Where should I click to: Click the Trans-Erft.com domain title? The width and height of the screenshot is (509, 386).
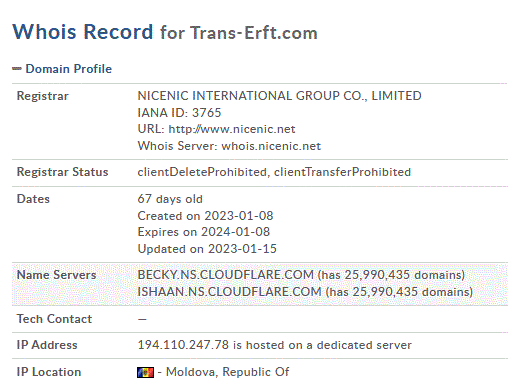point(254,33)
